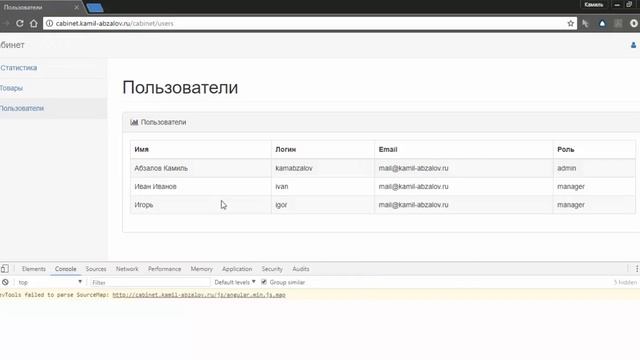Switch to the Console DevTools tab

click(x=65, y=269)
